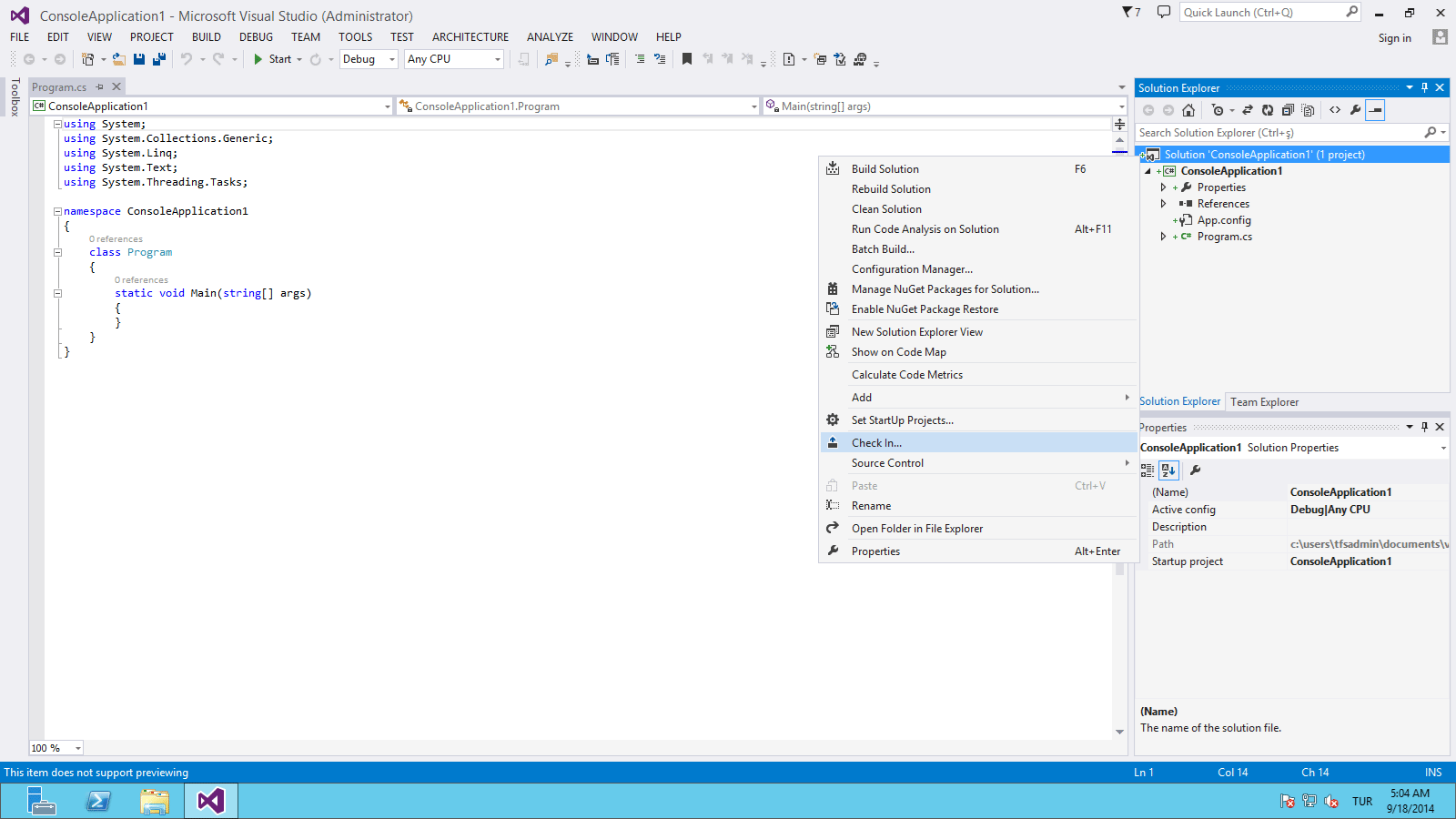Image resolution: width=1456 pixels, height=819 pixels.
Task: Toggle Preview Selected Items in Solution Explorer
Action: [x=1376, y=110]
